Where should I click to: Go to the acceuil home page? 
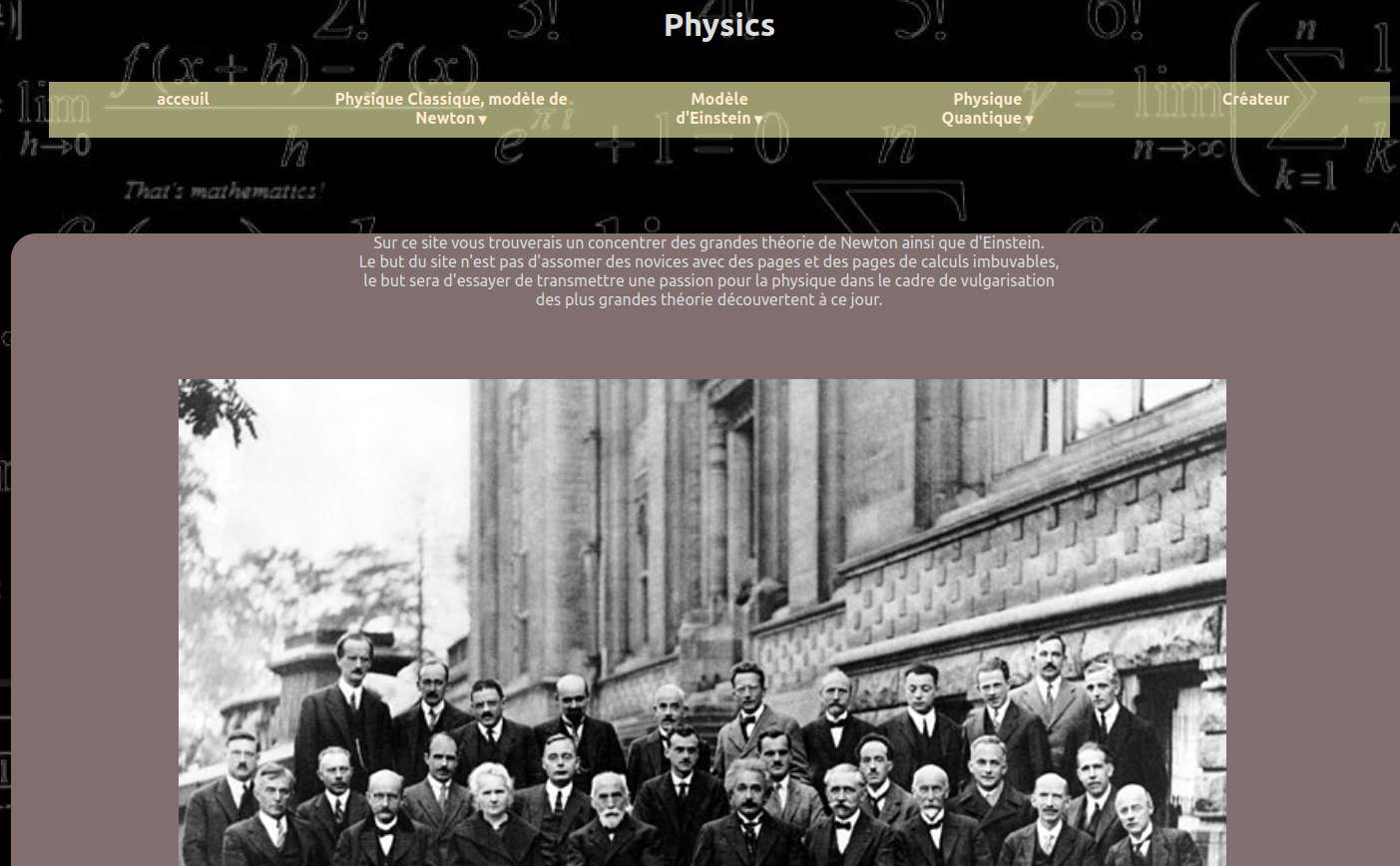pyautogui.click(x=183, y=99)
